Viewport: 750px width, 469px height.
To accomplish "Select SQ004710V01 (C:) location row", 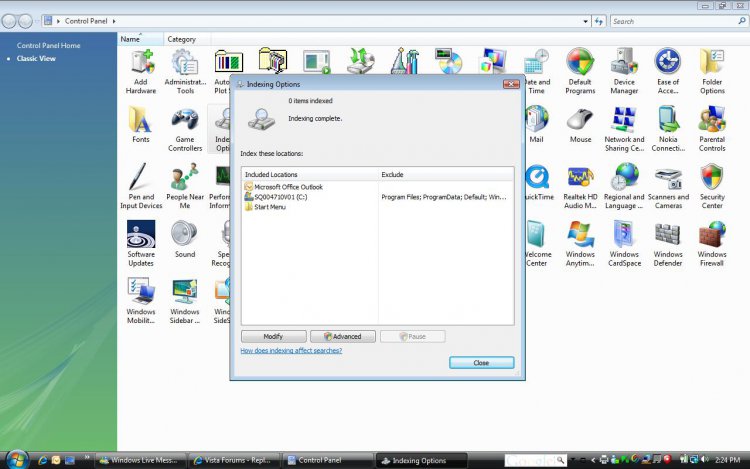I will 276,197.
